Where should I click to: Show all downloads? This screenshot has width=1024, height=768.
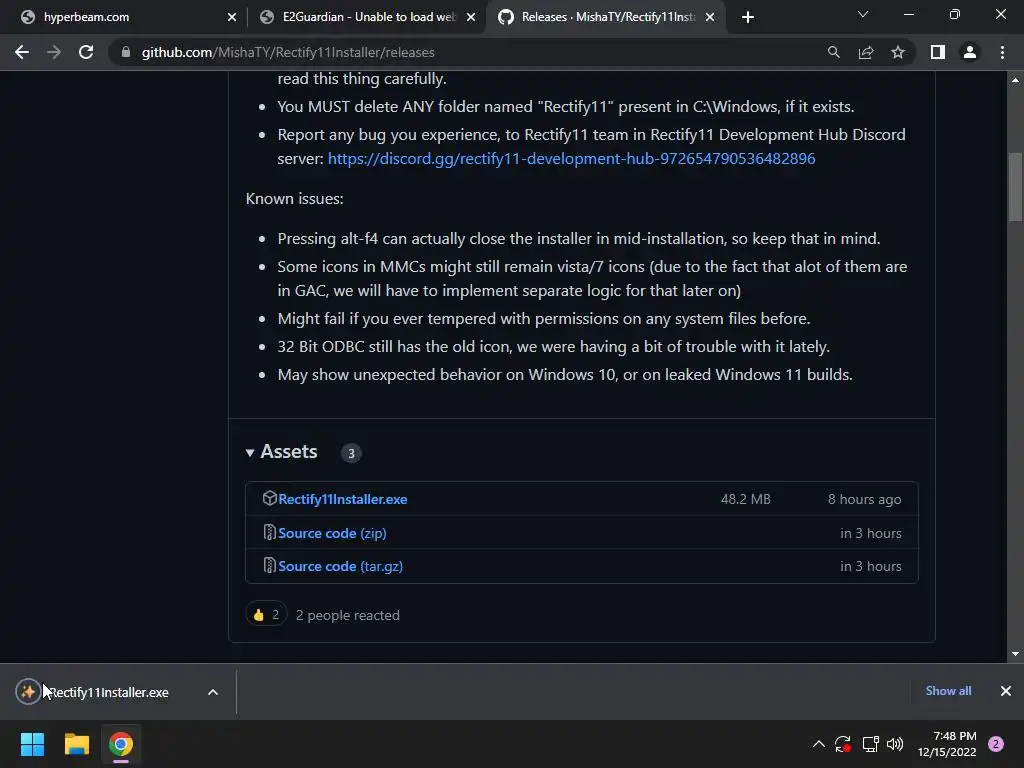948,691
